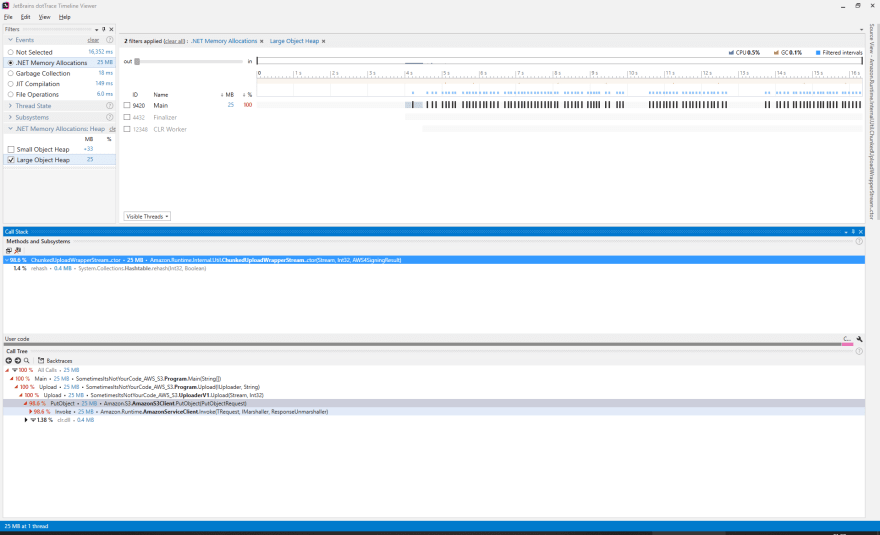Check the Main thread 9420 checkbox

coord(127,106)
